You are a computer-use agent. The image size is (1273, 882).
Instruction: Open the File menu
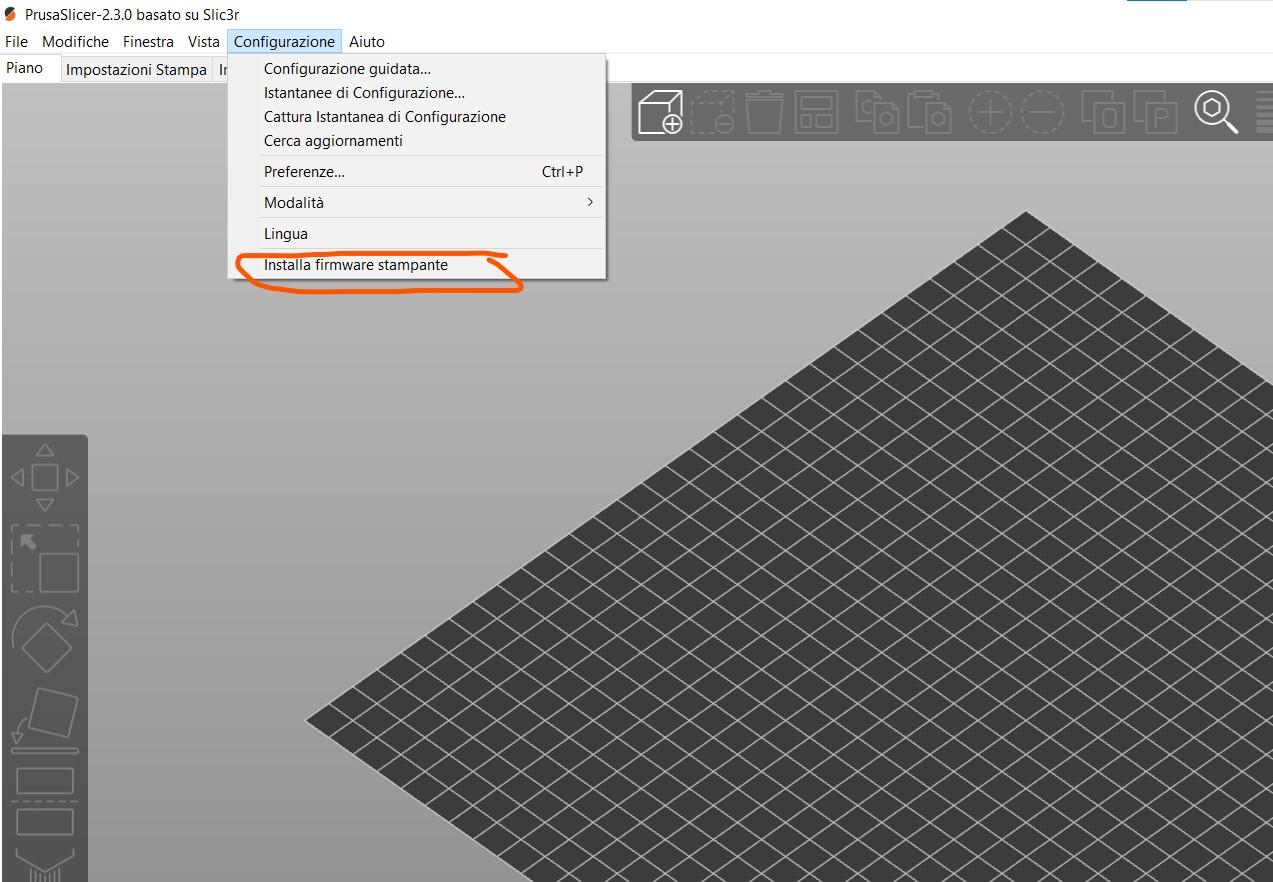[x=17, y=42]
